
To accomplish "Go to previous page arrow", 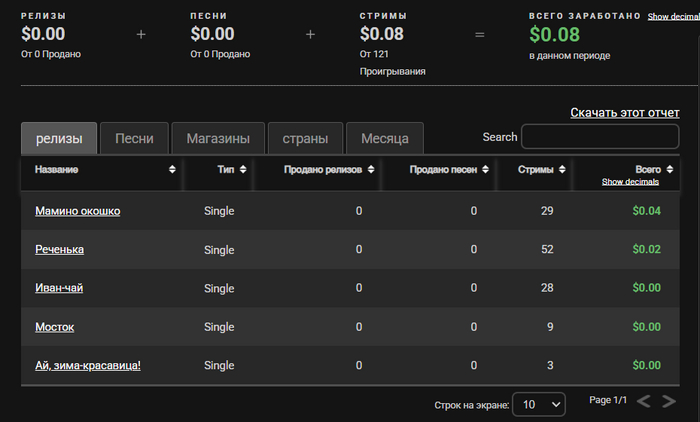I will coord(645,402).
